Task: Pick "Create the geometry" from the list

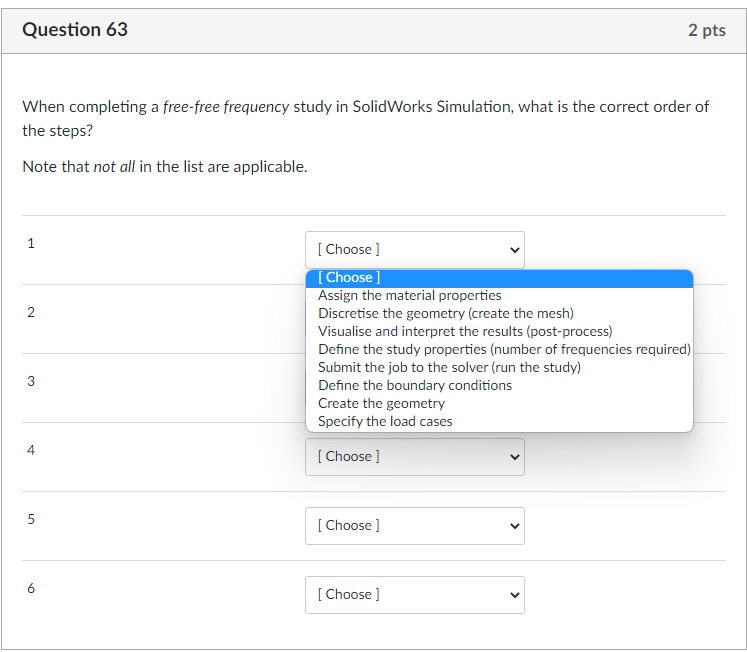Action: [x=381, y=404]
